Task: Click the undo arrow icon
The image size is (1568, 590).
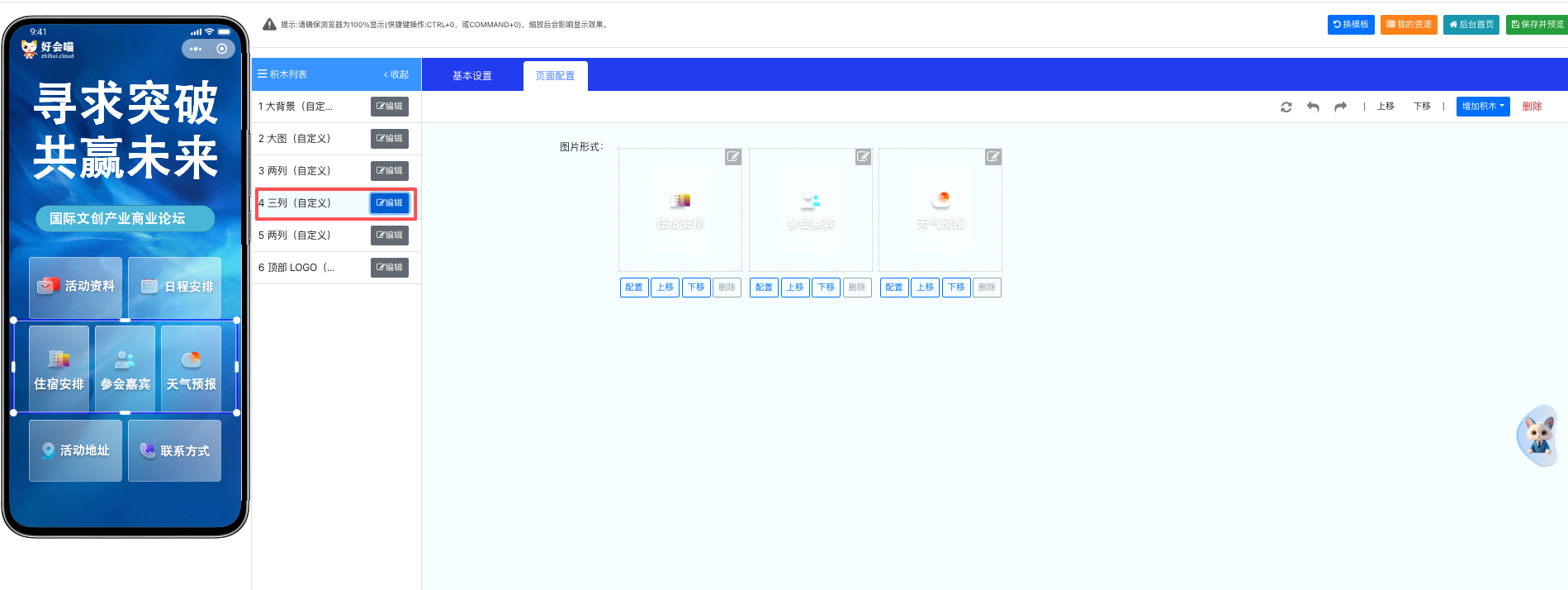Action: (1313, 107)
